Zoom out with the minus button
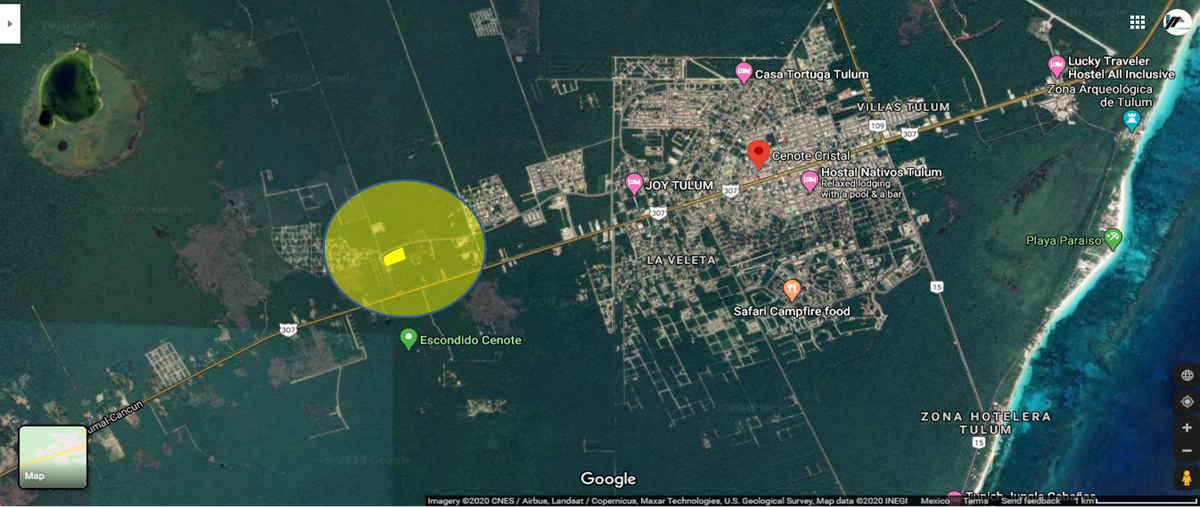1200x507 pixels. point(1187,451)
